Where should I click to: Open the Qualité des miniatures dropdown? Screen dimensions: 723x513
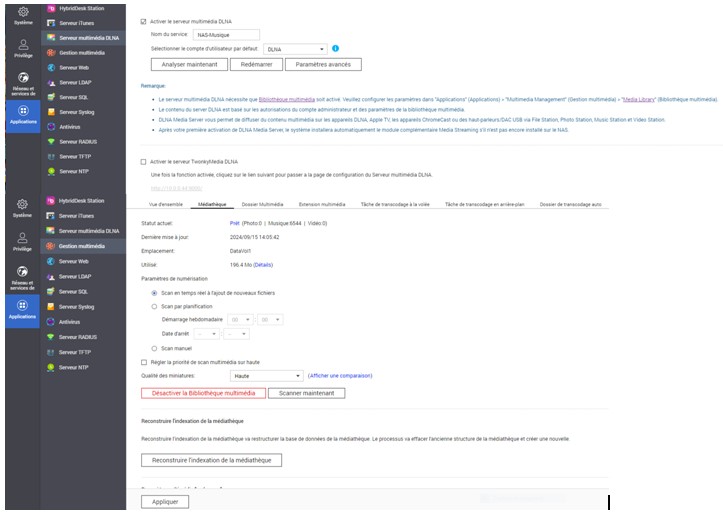coord(266,376)
